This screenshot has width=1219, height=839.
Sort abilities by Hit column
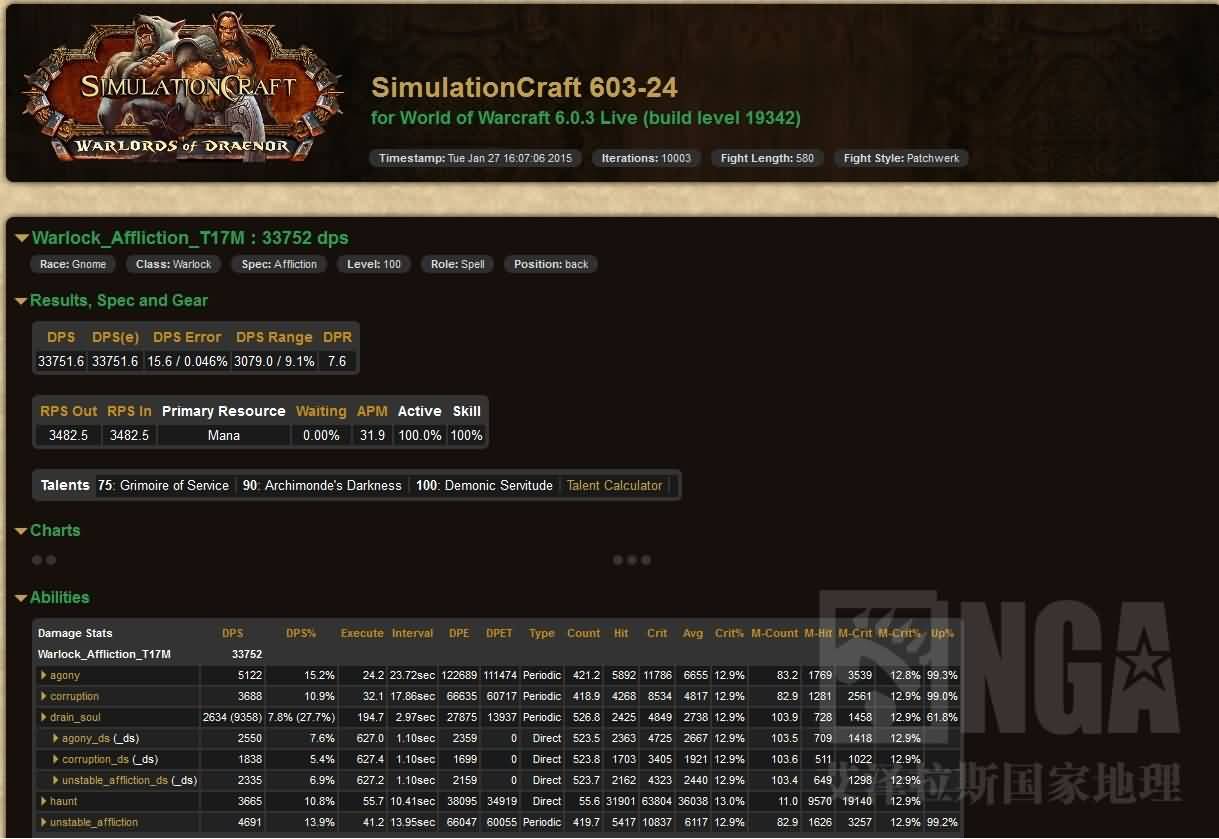[x=621, y=634]
